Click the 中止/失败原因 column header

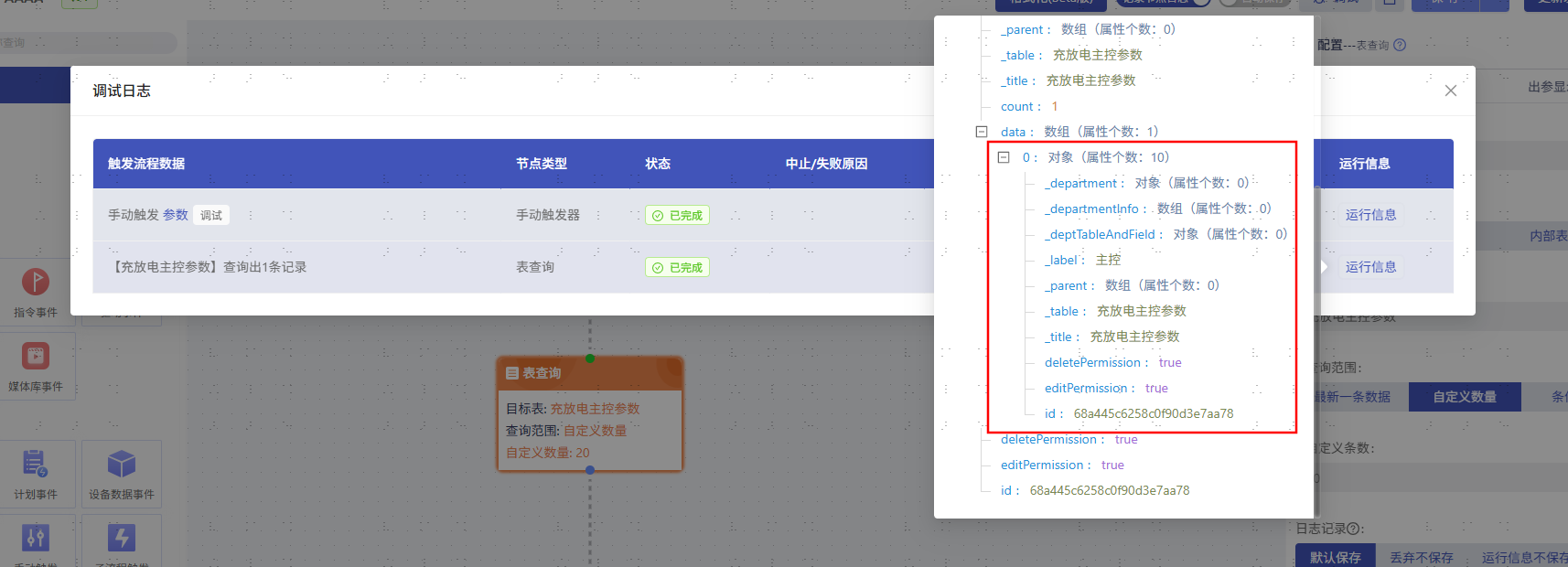(x=826, y=164)
